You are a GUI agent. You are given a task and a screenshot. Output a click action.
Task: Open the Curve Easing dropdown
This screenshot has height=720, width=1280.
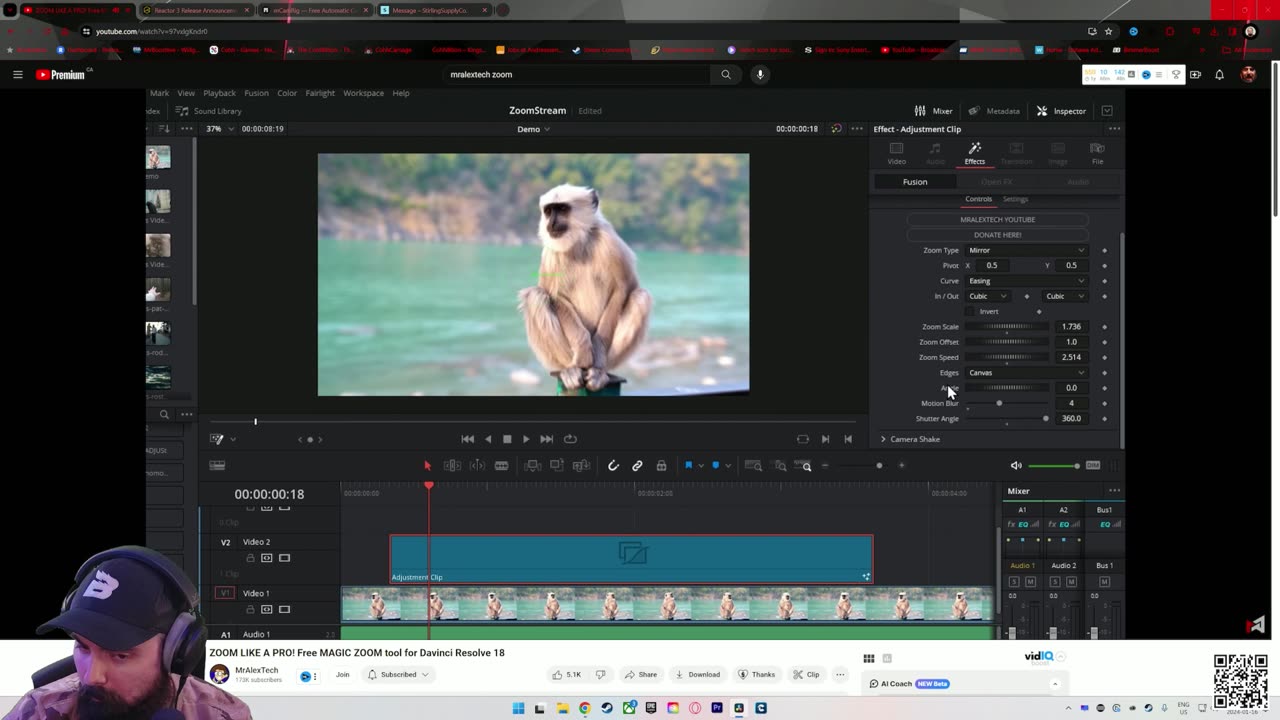tap(1026, 281)
